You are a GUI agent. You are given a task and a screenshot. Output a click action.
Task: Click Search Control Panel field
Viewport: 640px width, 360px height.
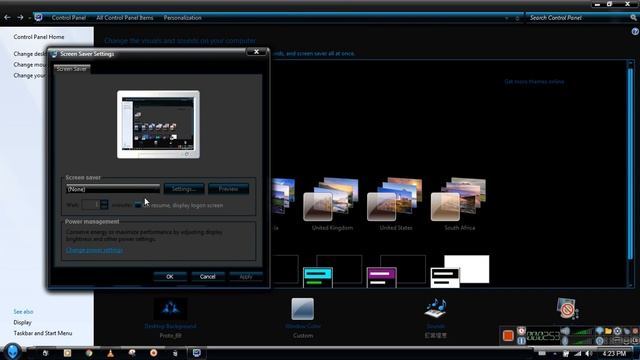coord(578,18)
